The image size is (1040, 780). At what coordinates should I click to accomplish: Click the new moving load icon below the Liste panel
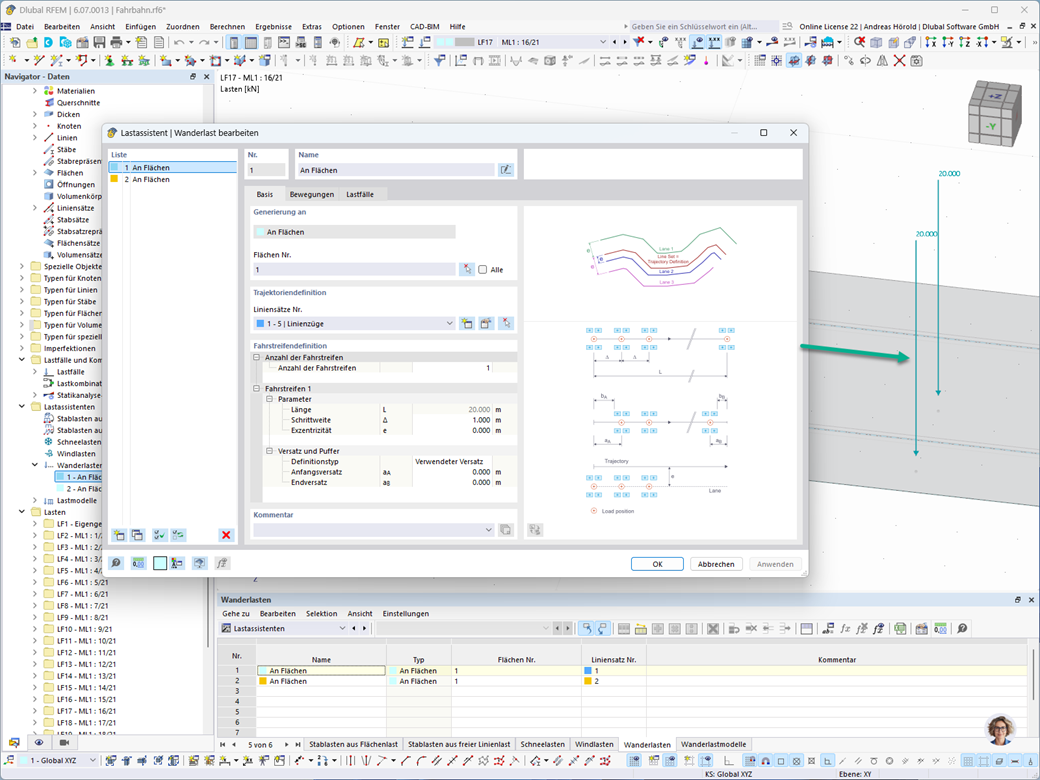click(x=119, y=535)
